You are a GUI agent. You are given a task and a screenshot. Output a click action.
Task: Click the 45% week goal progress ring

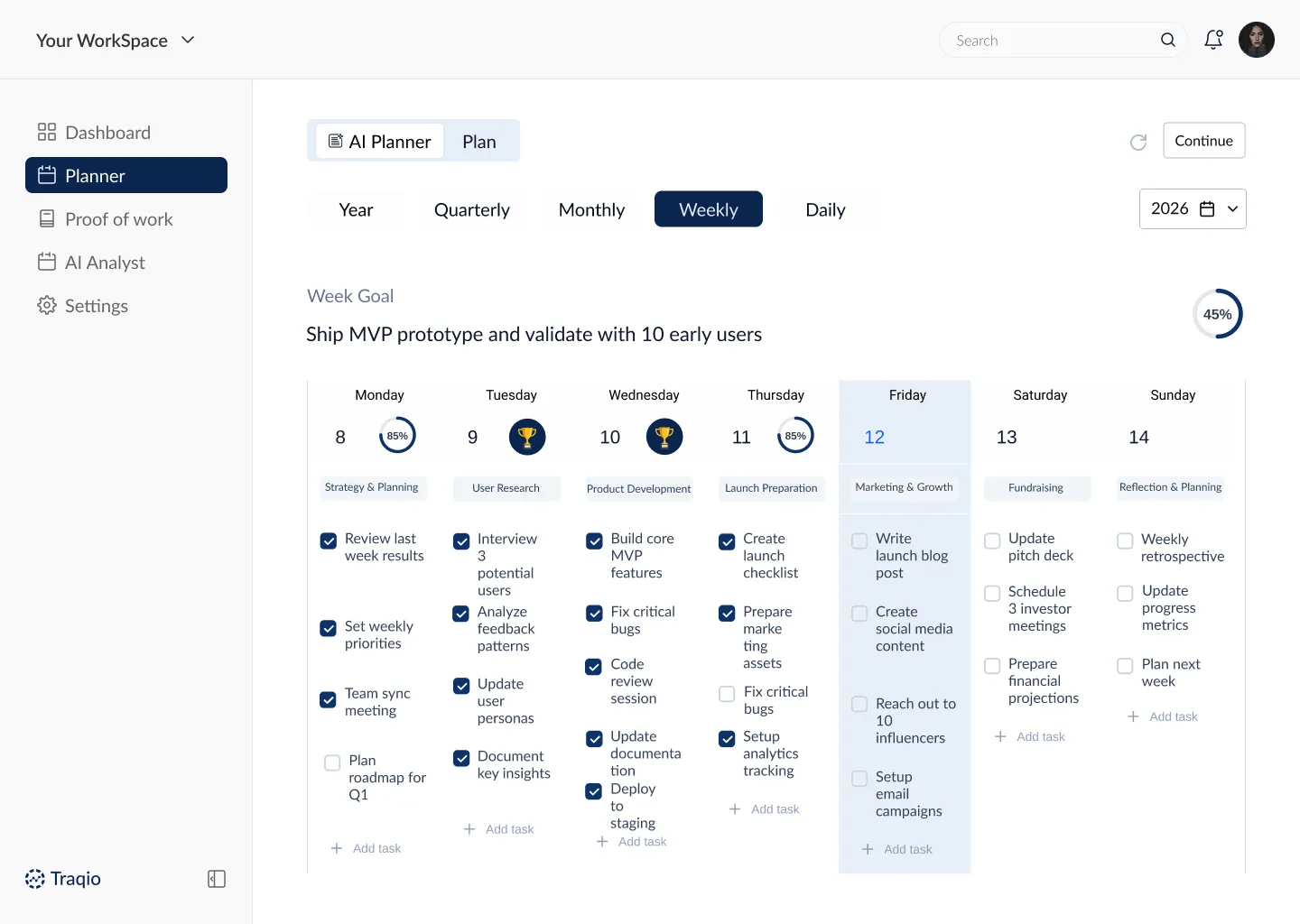pyautogui.click(x=1217, y=314)
